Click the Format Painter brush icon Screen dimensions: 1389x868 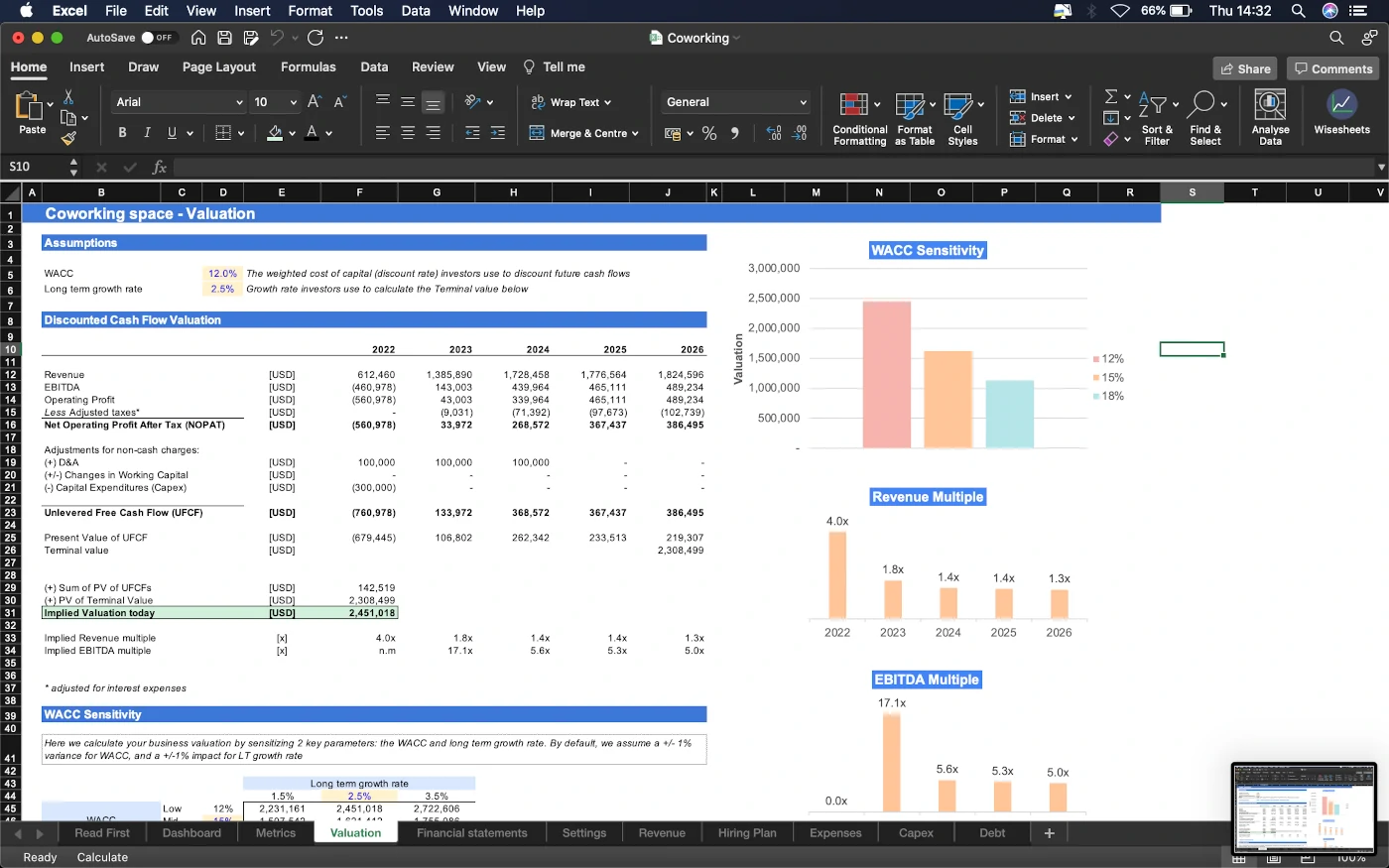tap(67, 139)
